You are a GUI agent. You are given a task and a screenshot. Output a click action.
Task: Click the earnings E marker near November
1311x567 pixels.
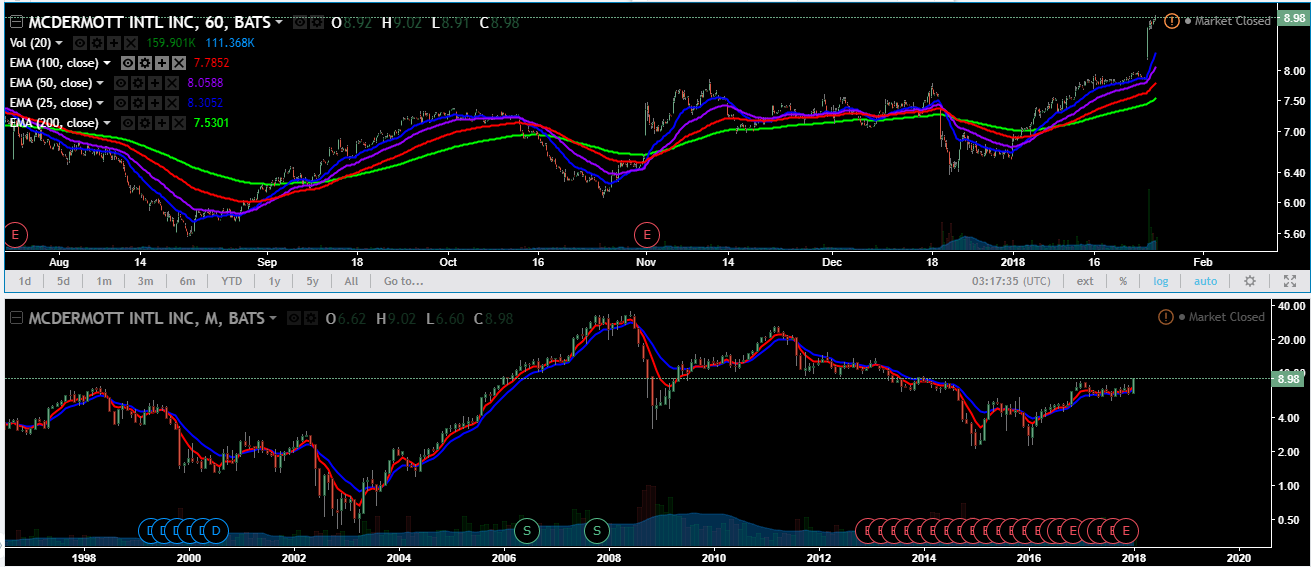(x=647, y=235)
